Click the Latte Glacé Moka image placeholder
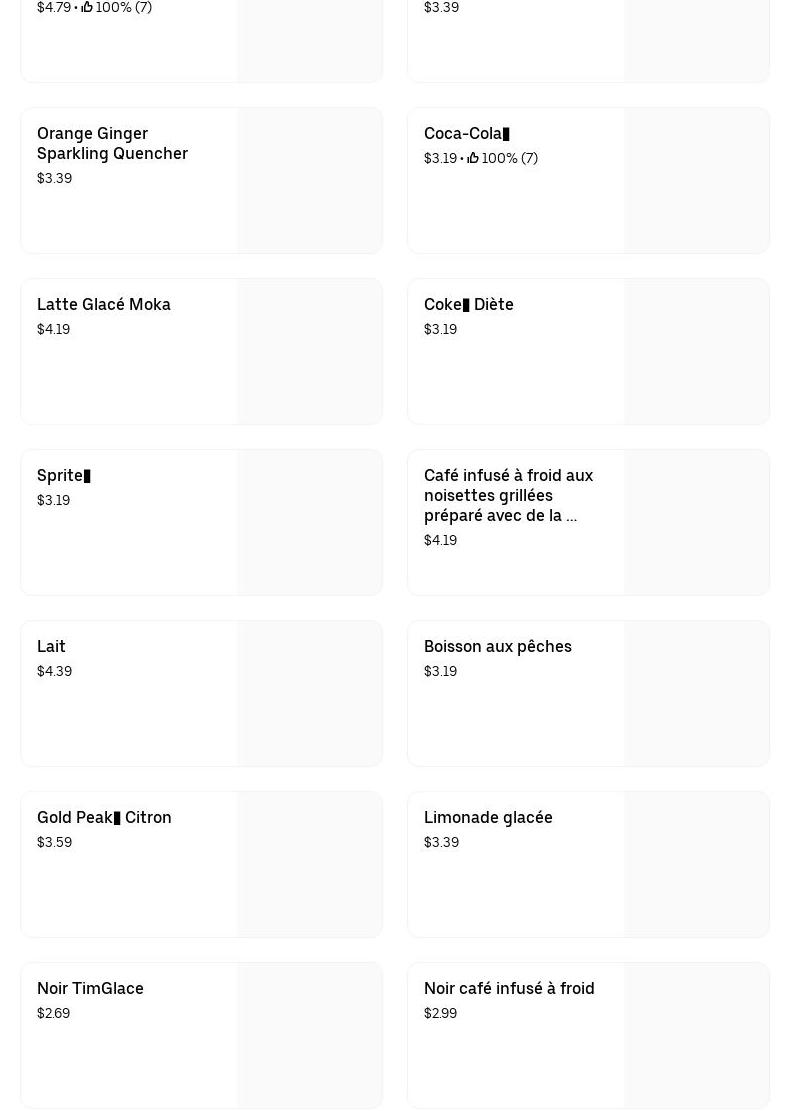 [309, 351]
